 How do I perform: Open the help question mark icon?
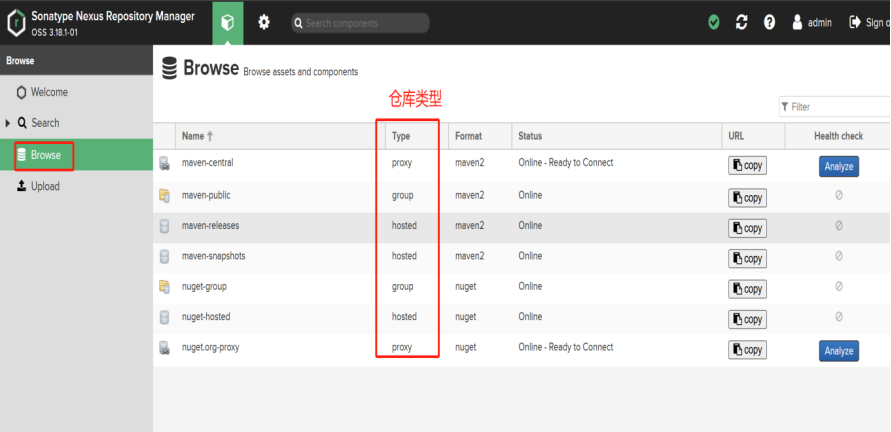coord(769,22)
